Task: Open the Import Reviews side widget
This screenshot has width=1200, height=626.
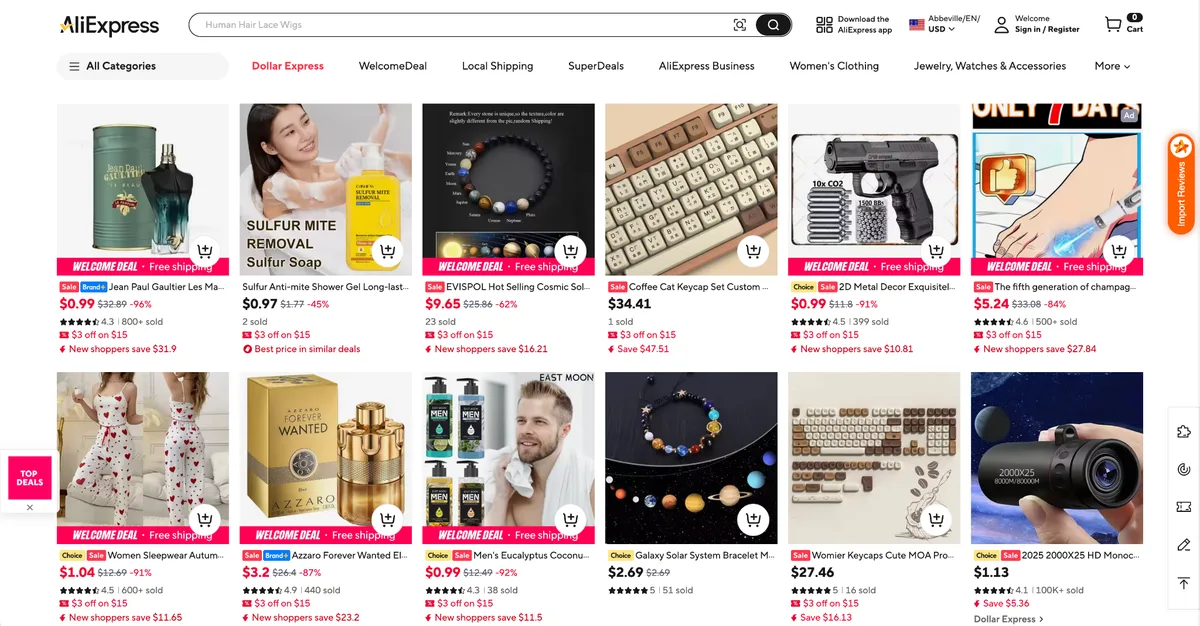Action: coord(1181,184)
